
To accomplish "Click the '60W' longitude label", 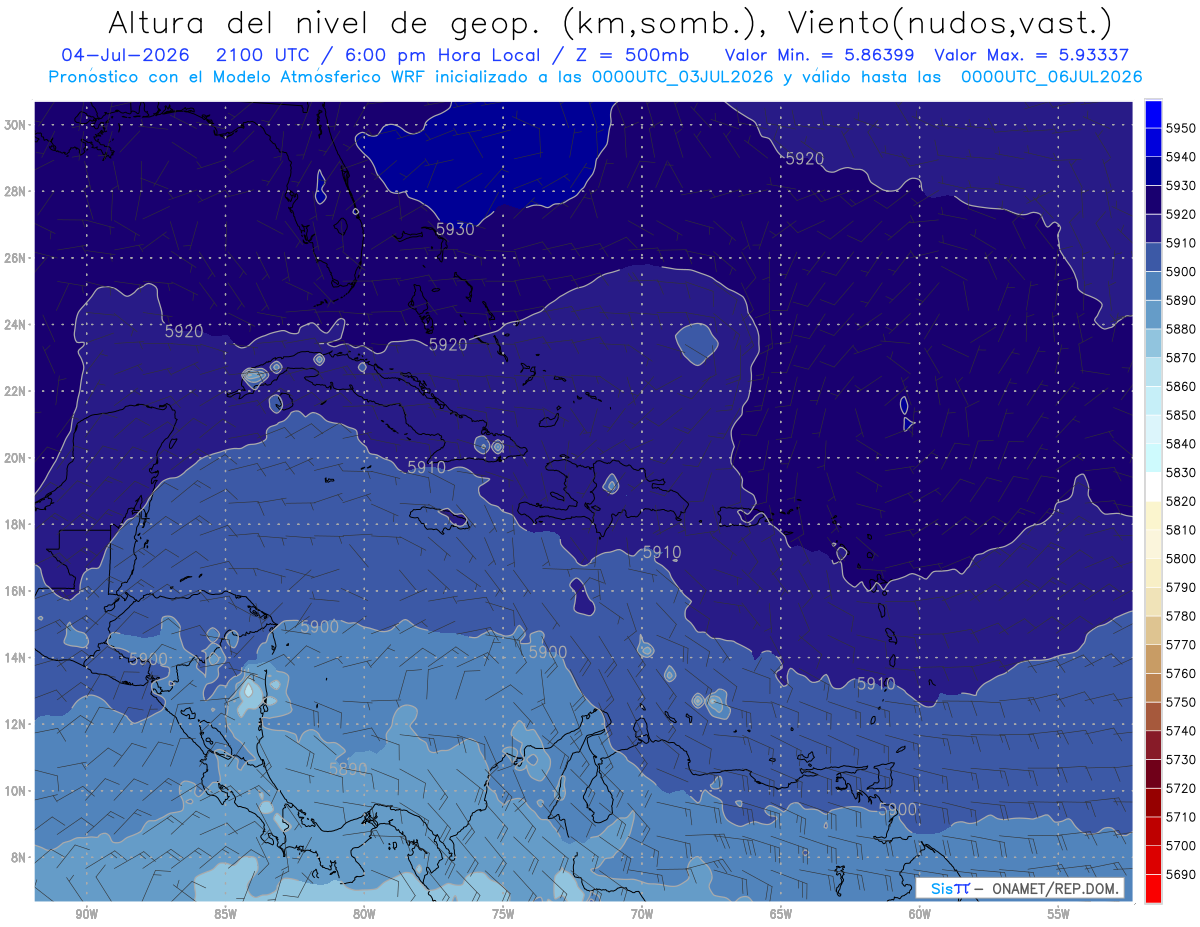I will click(920, 915).
